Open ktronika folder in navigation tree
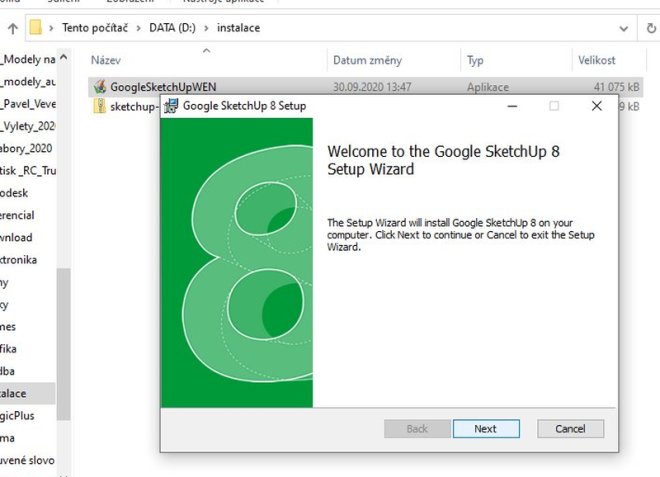This screenshot has width=660, height=477. pyautogui.click(x=18, y=260)
